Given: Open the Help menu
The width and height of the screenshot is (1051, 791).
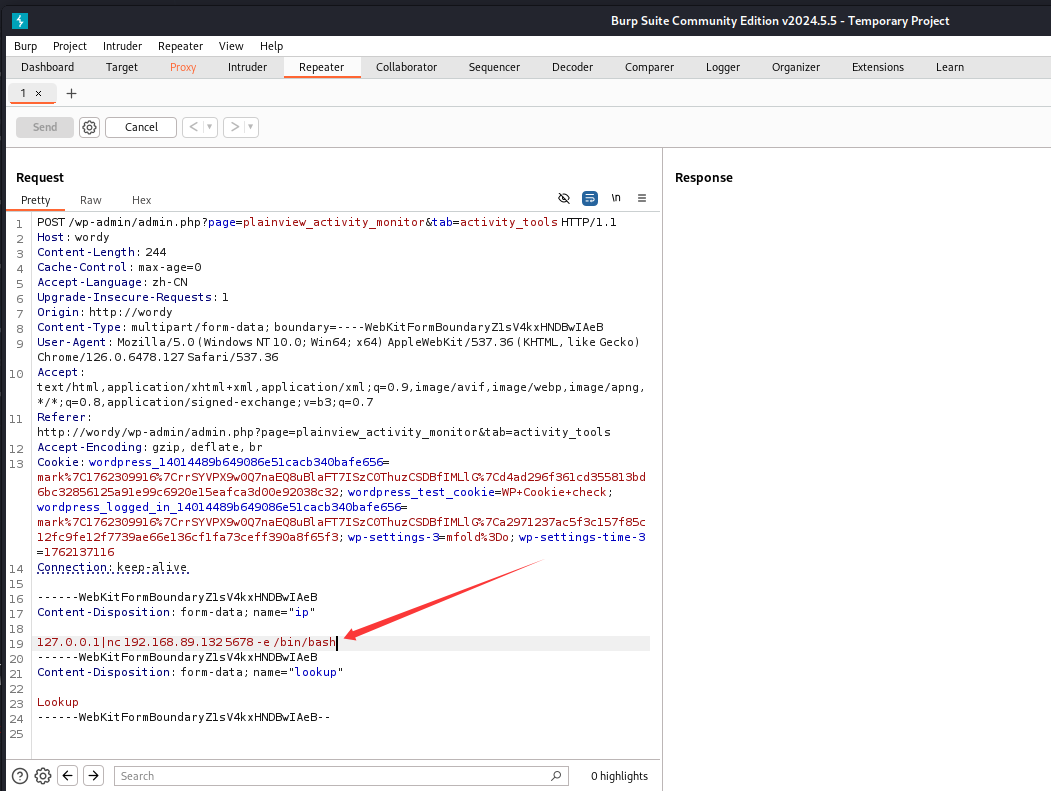Looking at the screenshot, I should (x=271, y=46).
